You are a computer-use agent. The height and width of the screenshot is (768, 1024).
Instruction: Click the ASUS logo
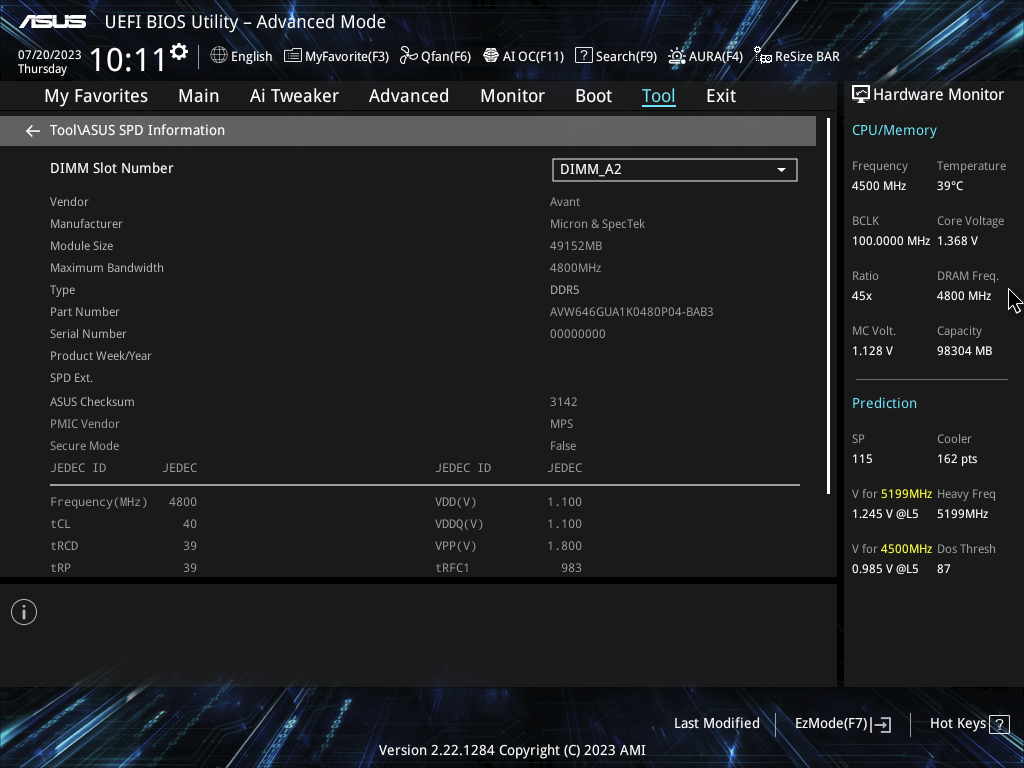(52, 22)
